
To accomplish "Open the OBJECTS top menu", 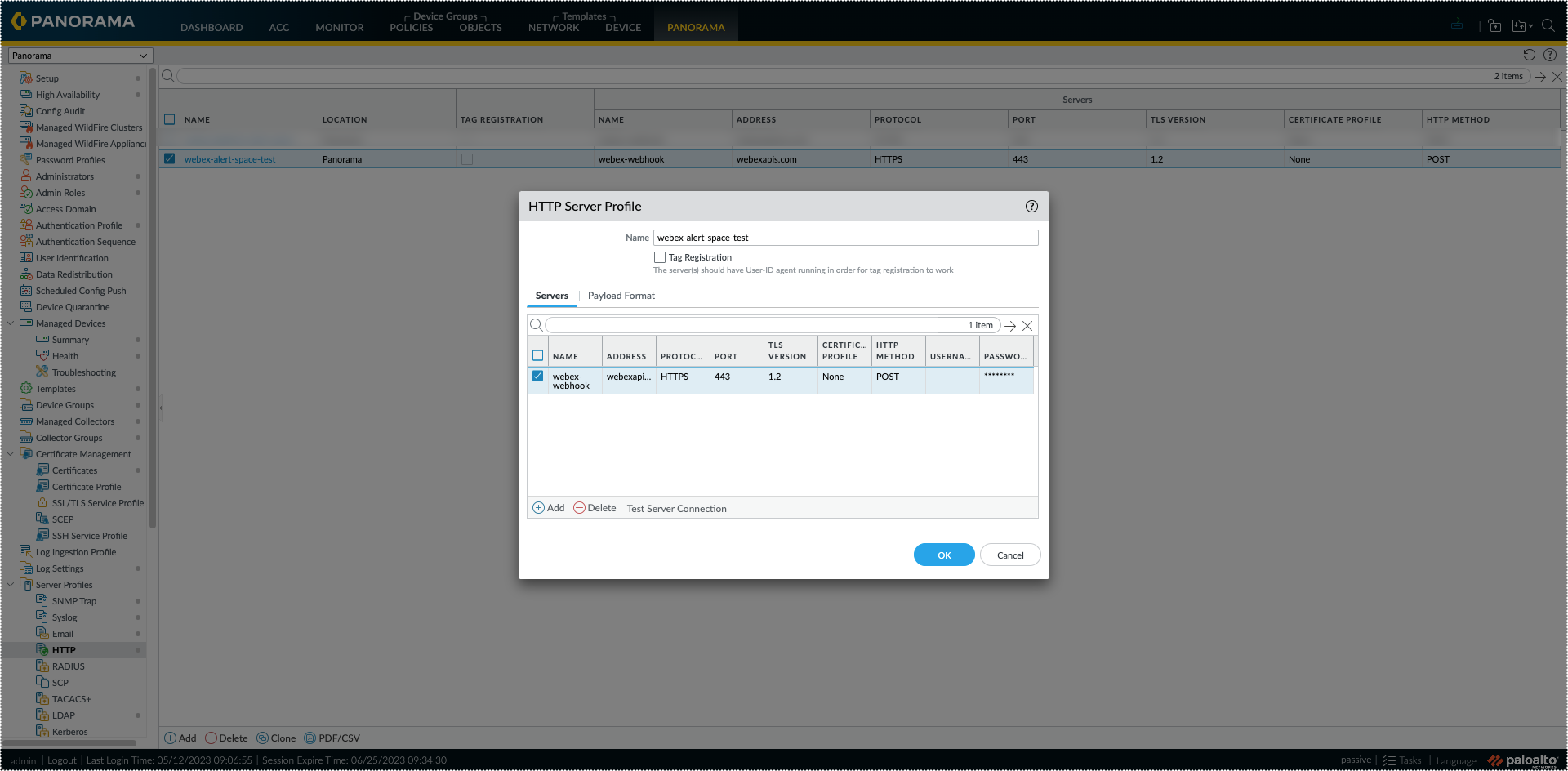I will click(481, 28).
